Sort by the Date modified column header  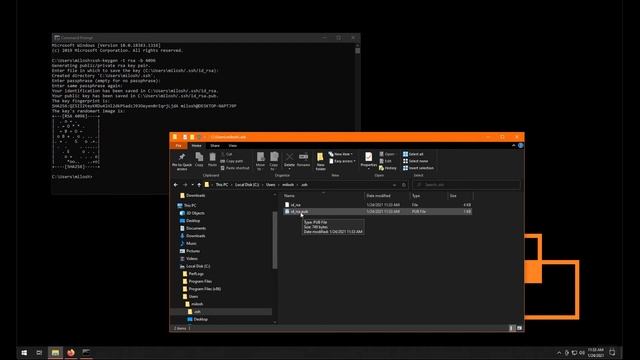coord(387,196)
